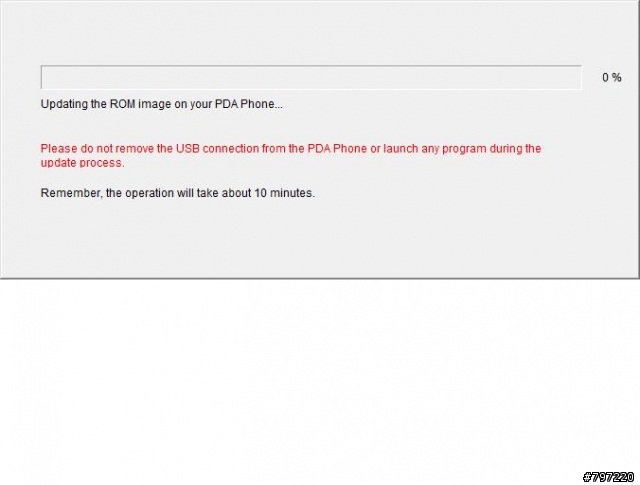
Task: Click the word 'Please' starting the red warning
Action: tap(59, 148)
